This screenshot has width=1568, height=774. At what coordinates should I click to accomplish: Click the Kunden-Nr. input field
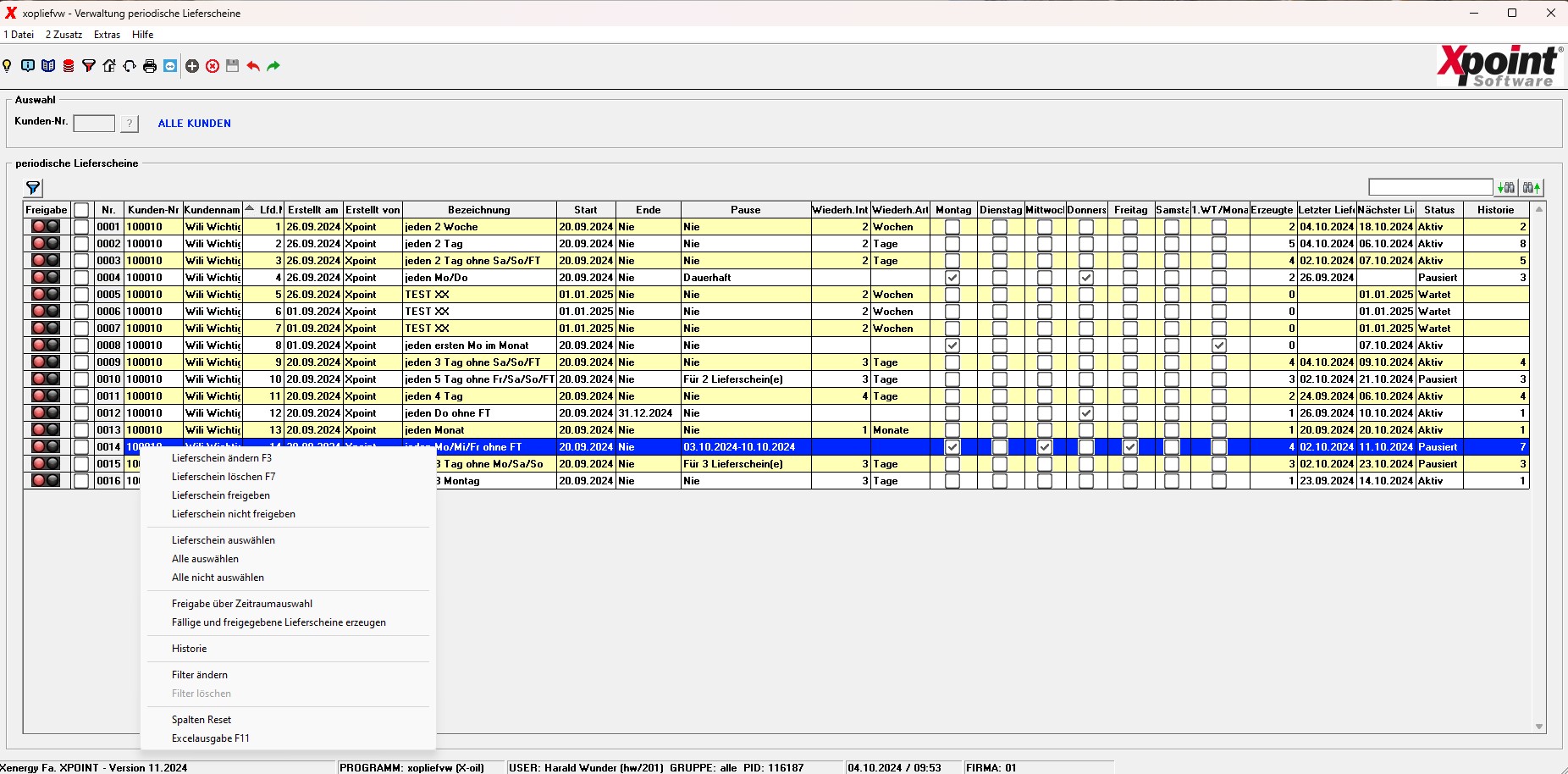point(94,124)
